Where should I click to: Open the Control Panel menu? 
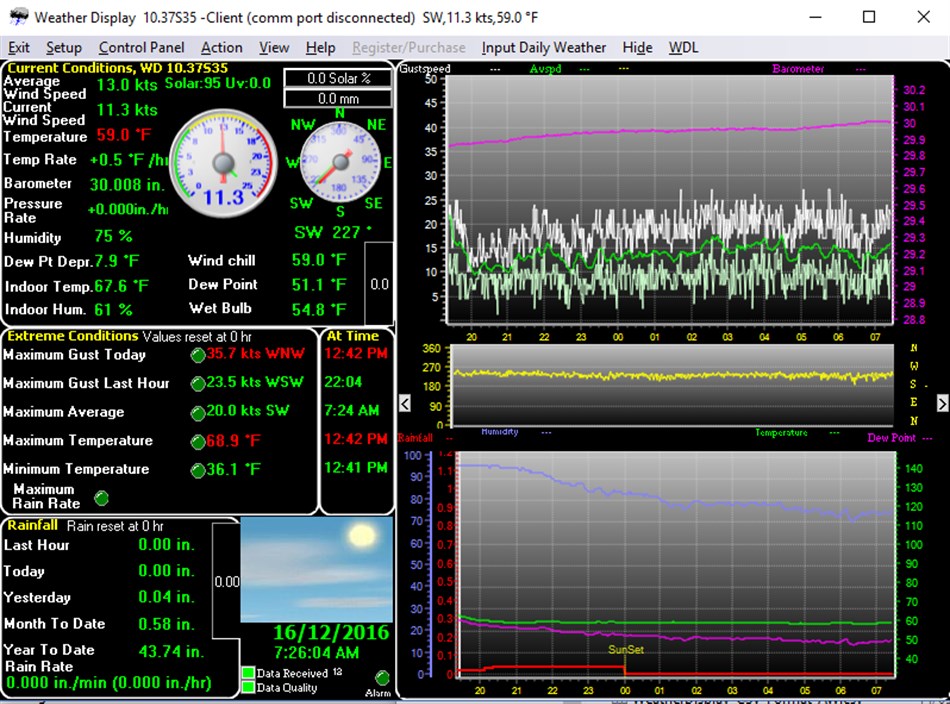[141, 47]
